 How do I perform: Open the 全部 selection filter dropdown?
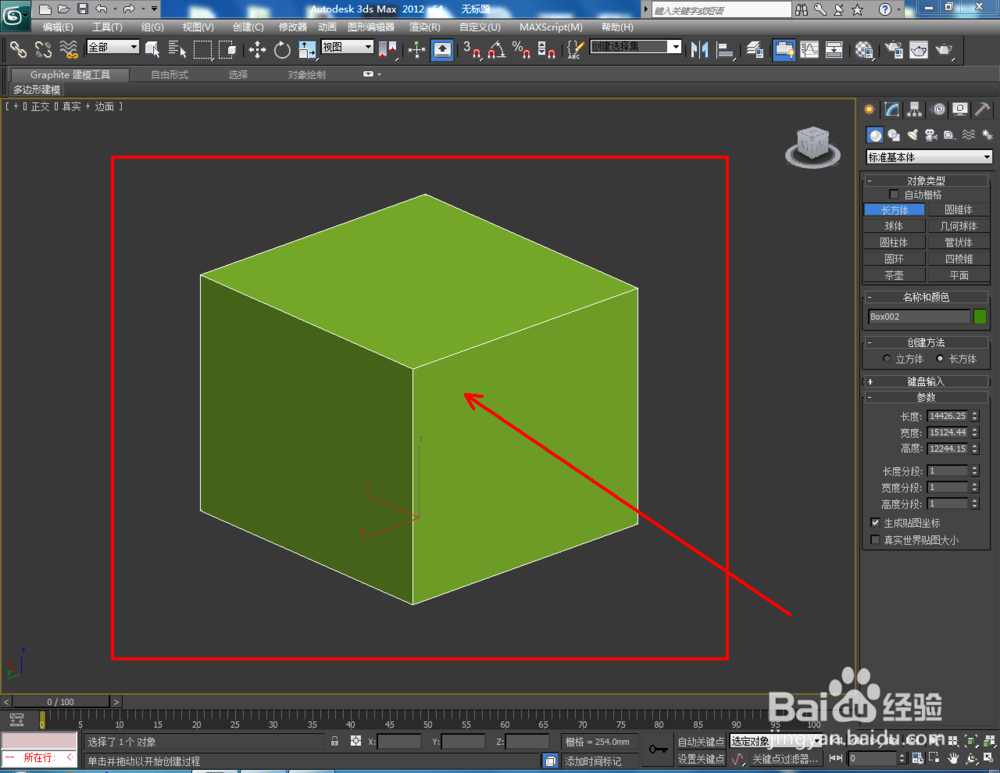[x=112, y=47]
